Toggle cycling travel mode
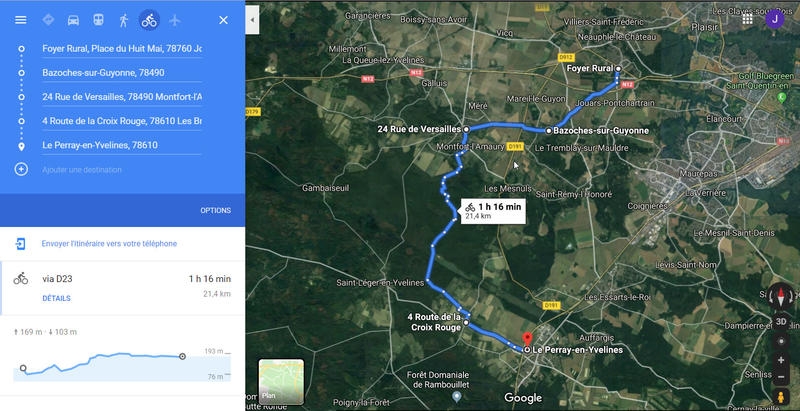The height and width of the screenshot is (411, 800). tap(149, 20)
